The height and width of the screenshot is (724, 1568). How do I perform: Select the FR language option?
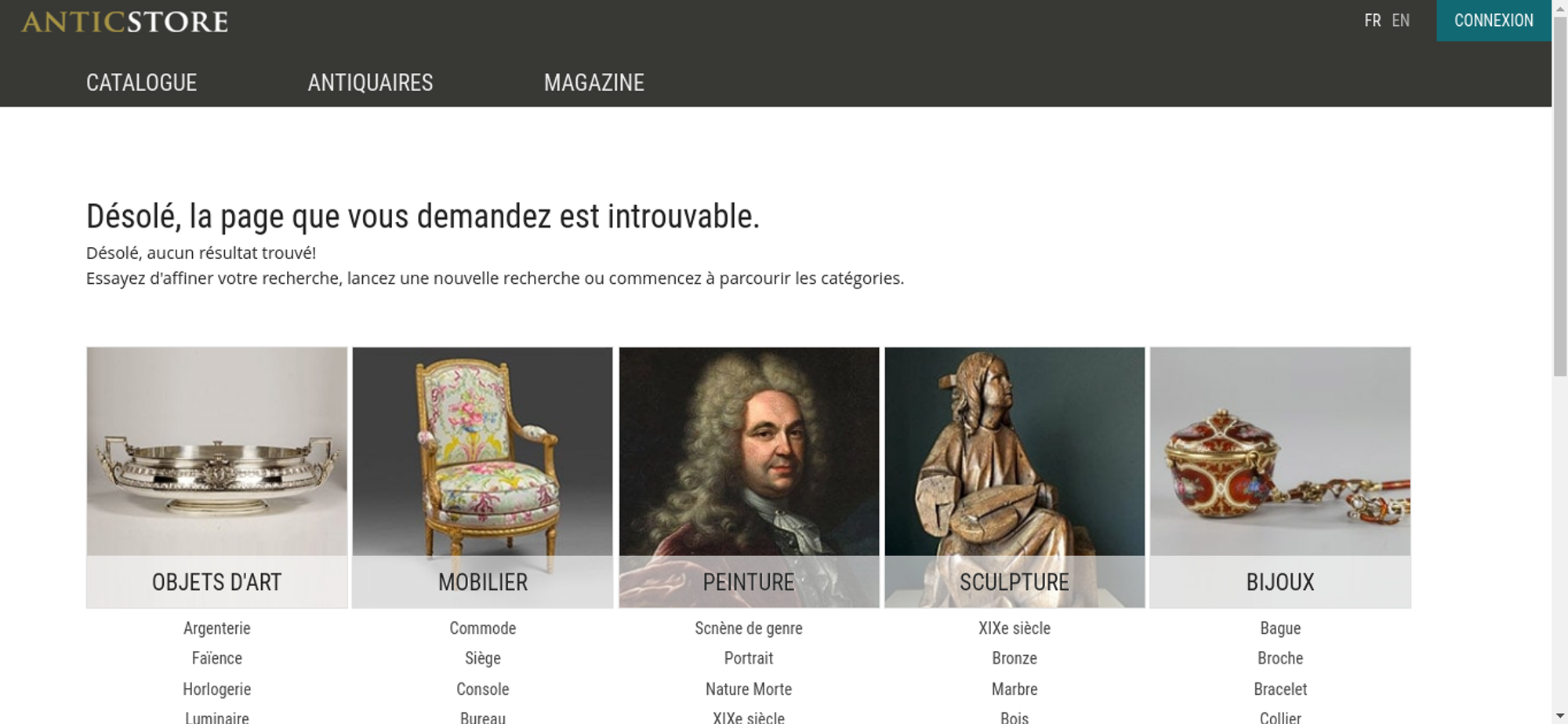[1372, 20]
